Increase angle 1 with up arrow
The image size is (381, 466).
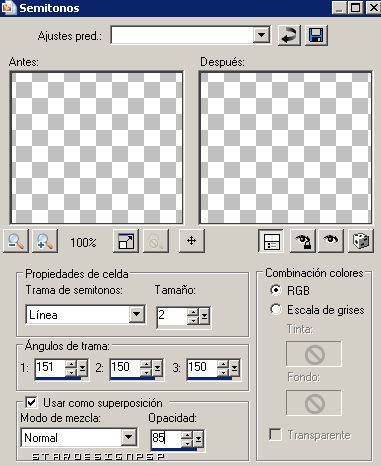pos(71,364)
